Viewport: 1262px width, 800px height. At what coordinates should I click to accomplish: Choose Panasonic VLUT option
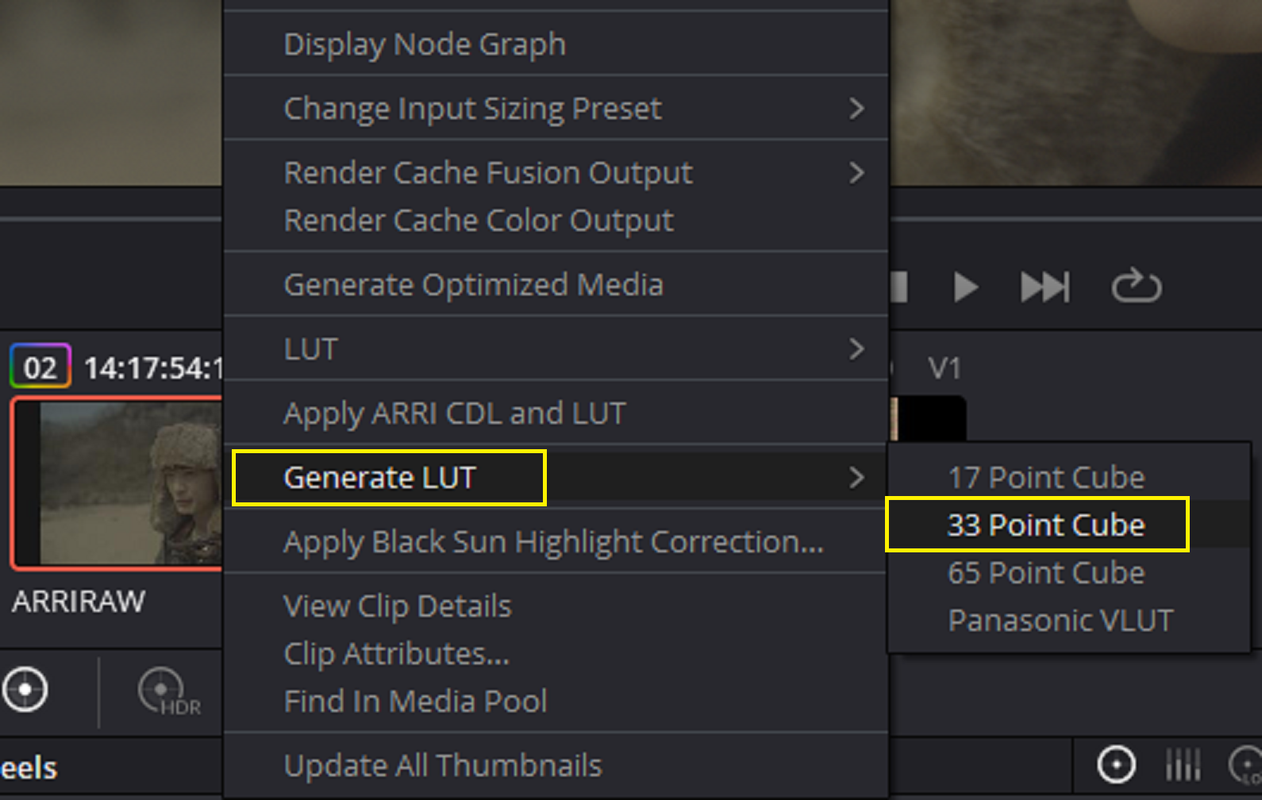(1068, 620)
